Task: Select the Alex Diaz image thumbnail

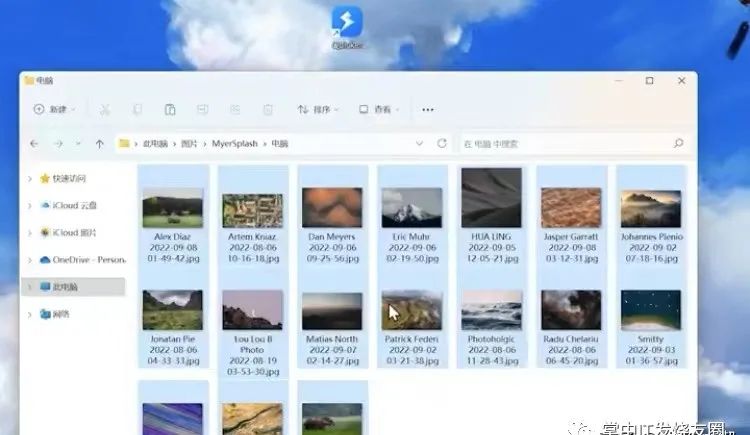Action: (x=173, y=208)
